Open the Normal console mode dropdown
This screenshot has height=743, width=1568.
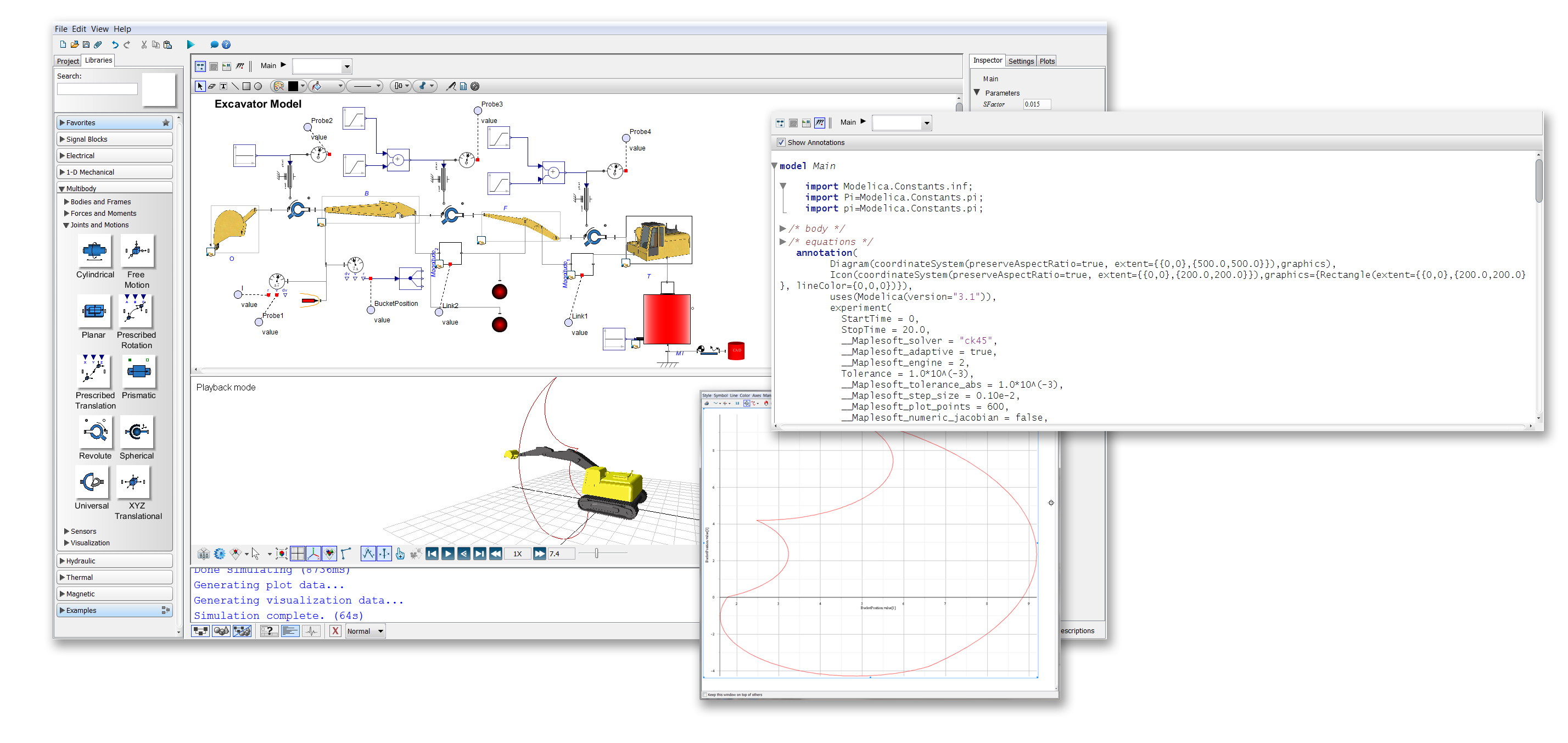[x=366, y=631]
